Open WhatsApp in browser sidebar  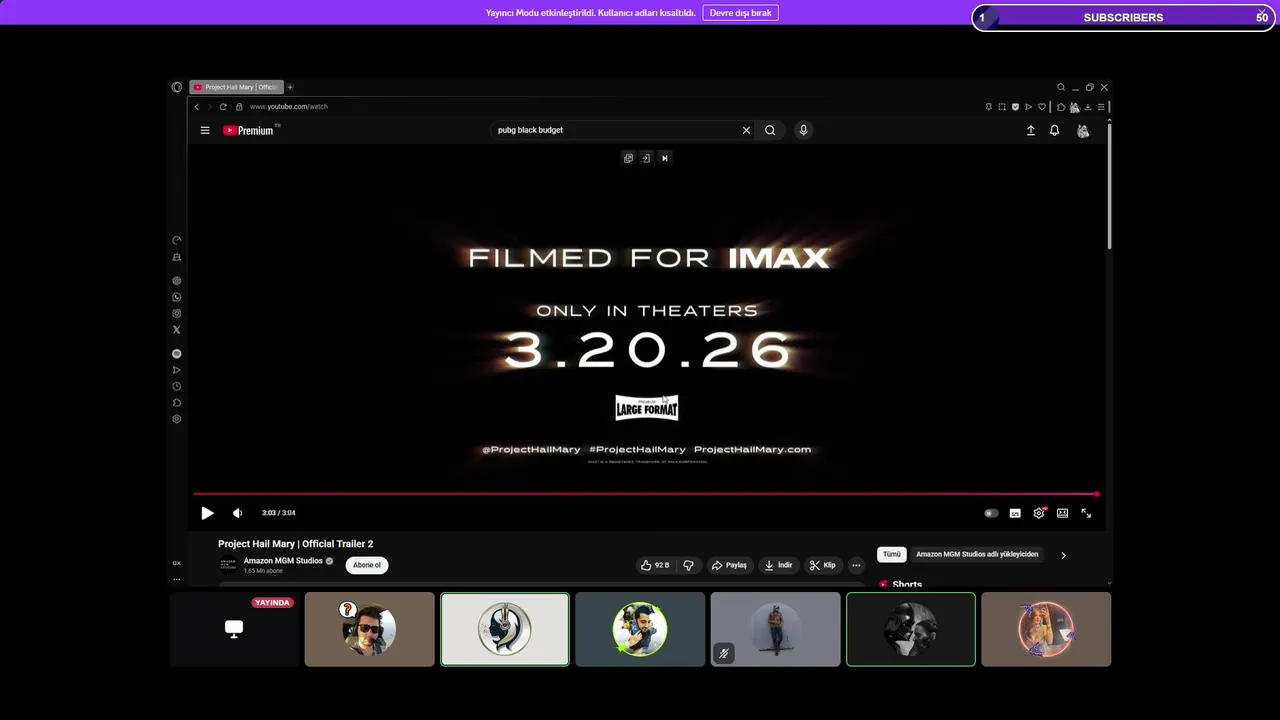[x=177, y=297]
